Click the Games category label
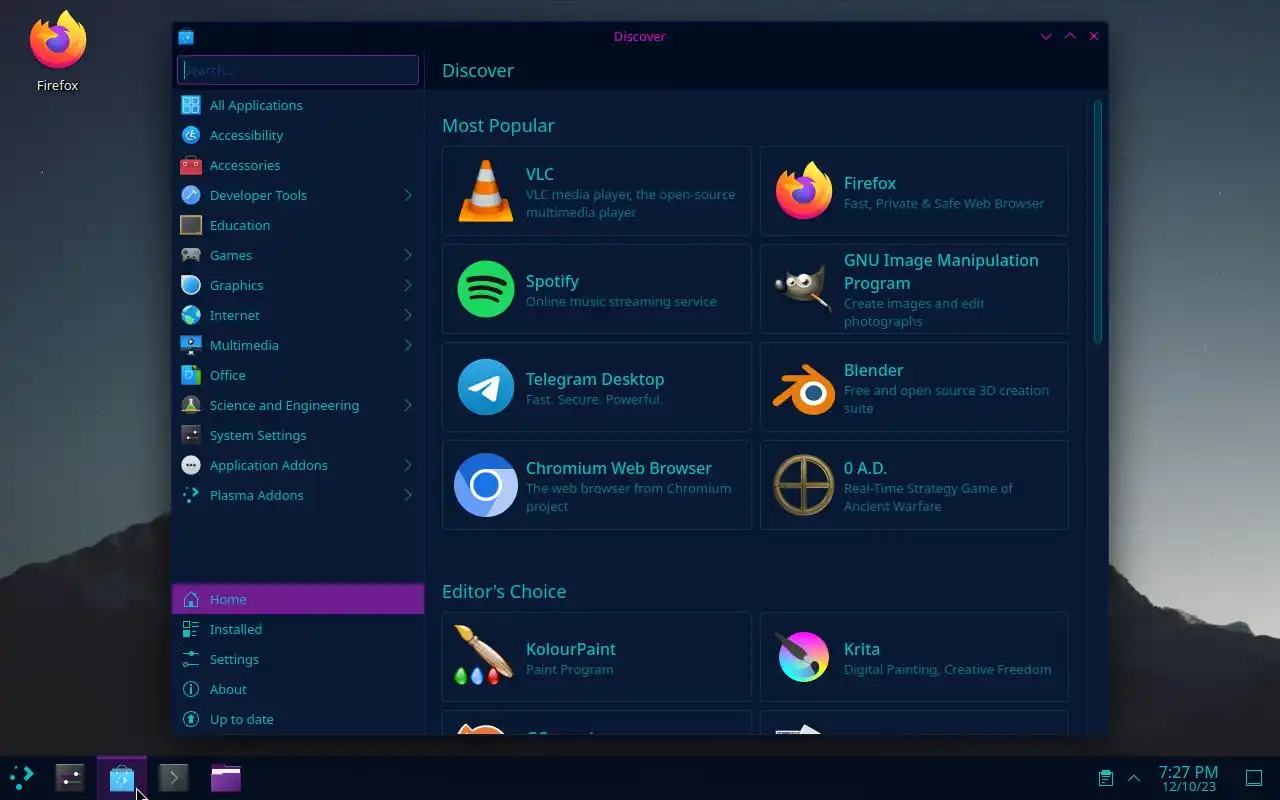The height and width of the screenshot is (800, 1280). click(x=231, y=255)
